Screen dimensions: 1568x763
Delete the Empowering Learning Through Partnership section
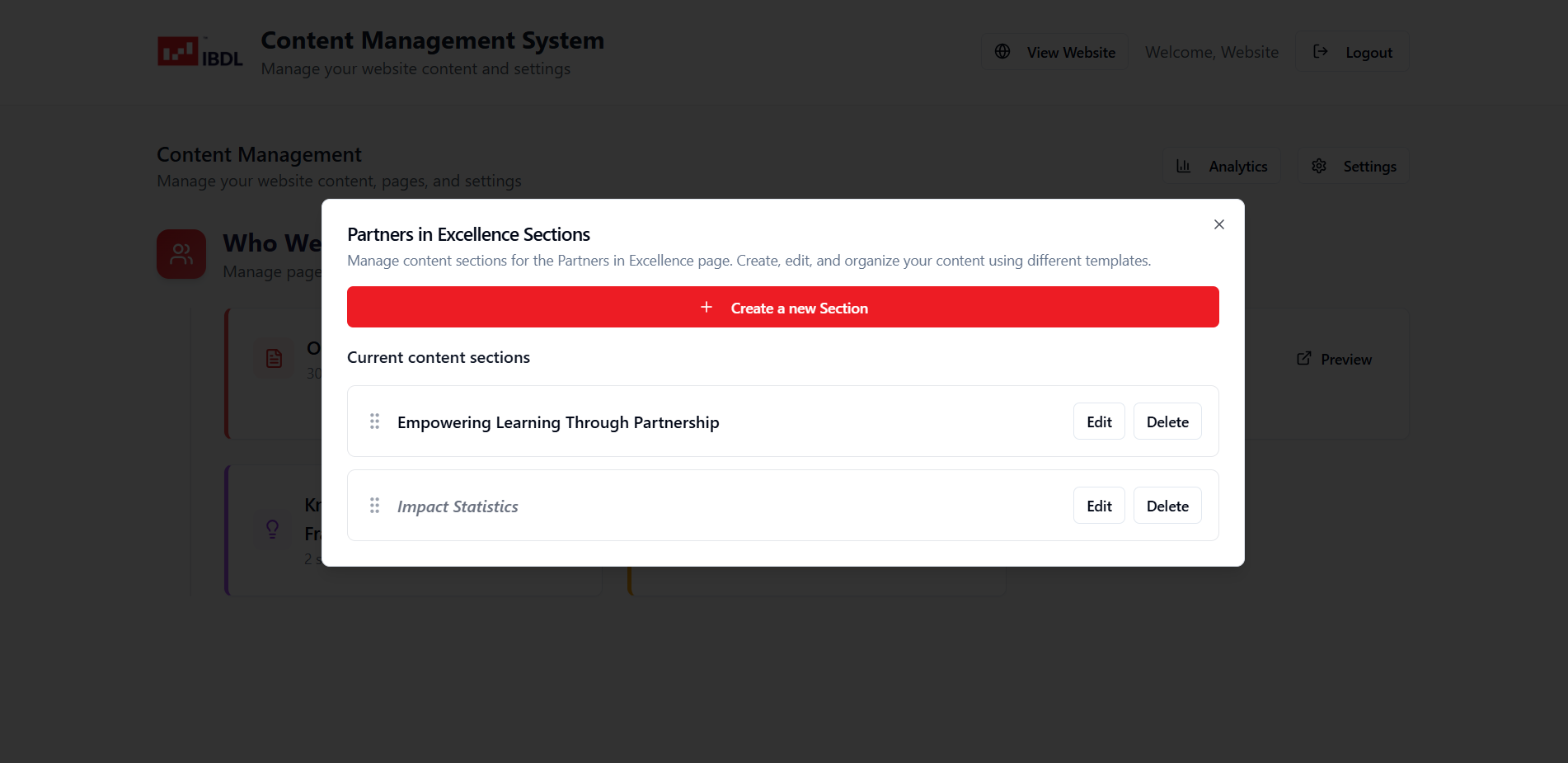pyautogui.click(x=1167, y=422)
